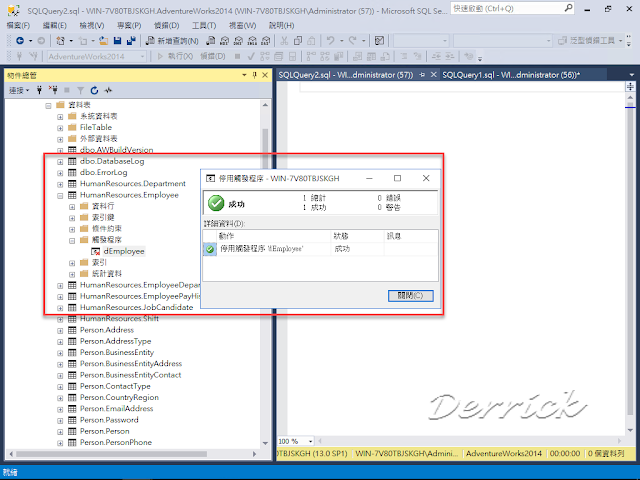The width and height of the screenshot is (640, 480).
Task: Click the query editor vertical scrollbar down arrow
Action: tap(631, 430)
